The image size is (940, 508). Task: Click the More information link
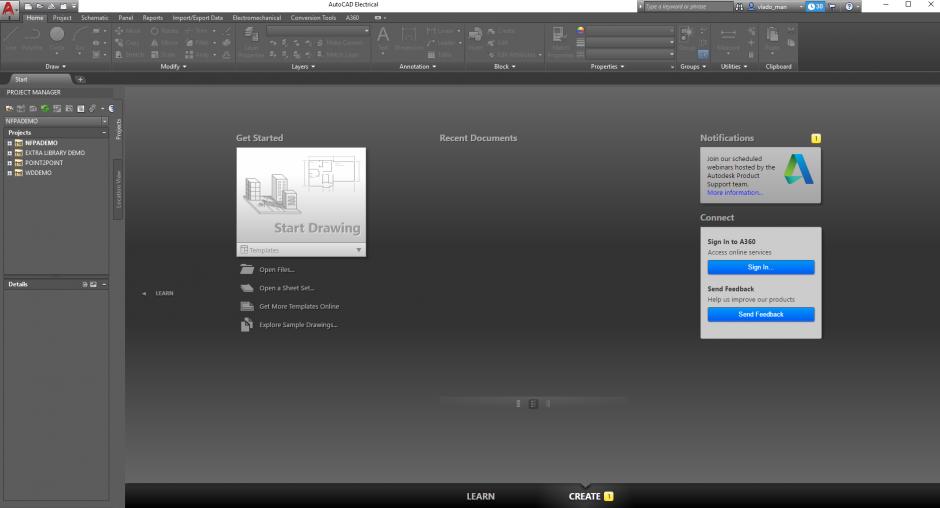pyautogui.click(x=734, y=193)
